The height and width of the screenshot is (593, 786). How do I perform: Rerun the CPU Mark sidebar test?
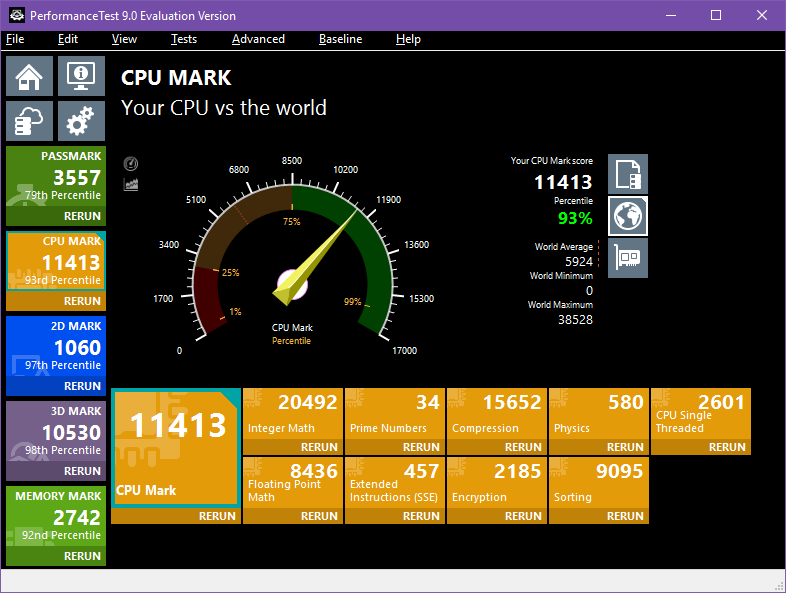(56, 301)
